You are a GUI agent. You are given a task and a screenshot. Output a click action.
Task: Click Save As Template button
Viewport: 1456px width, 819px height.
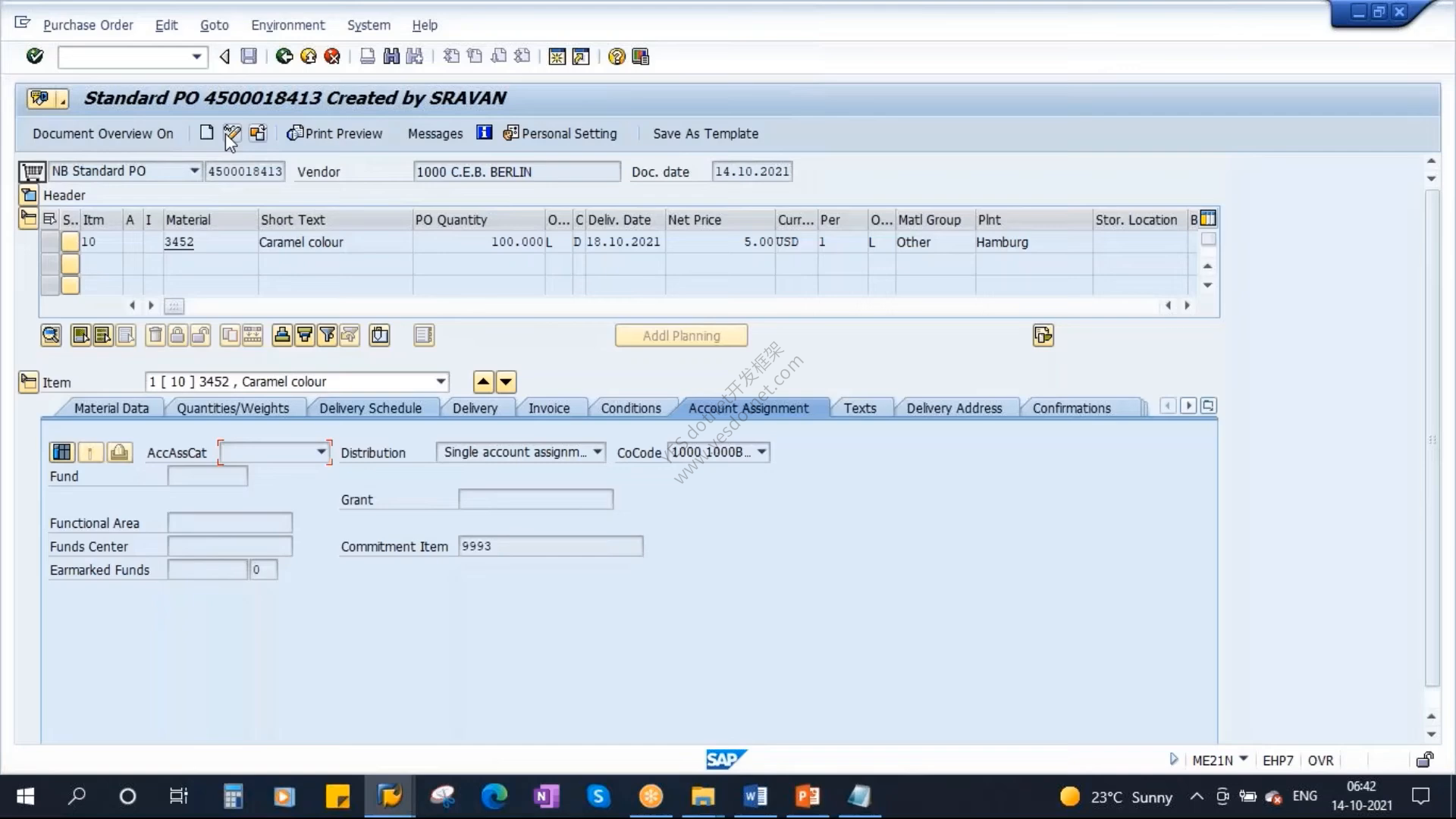pyautogui.click(x=705, y=133)
